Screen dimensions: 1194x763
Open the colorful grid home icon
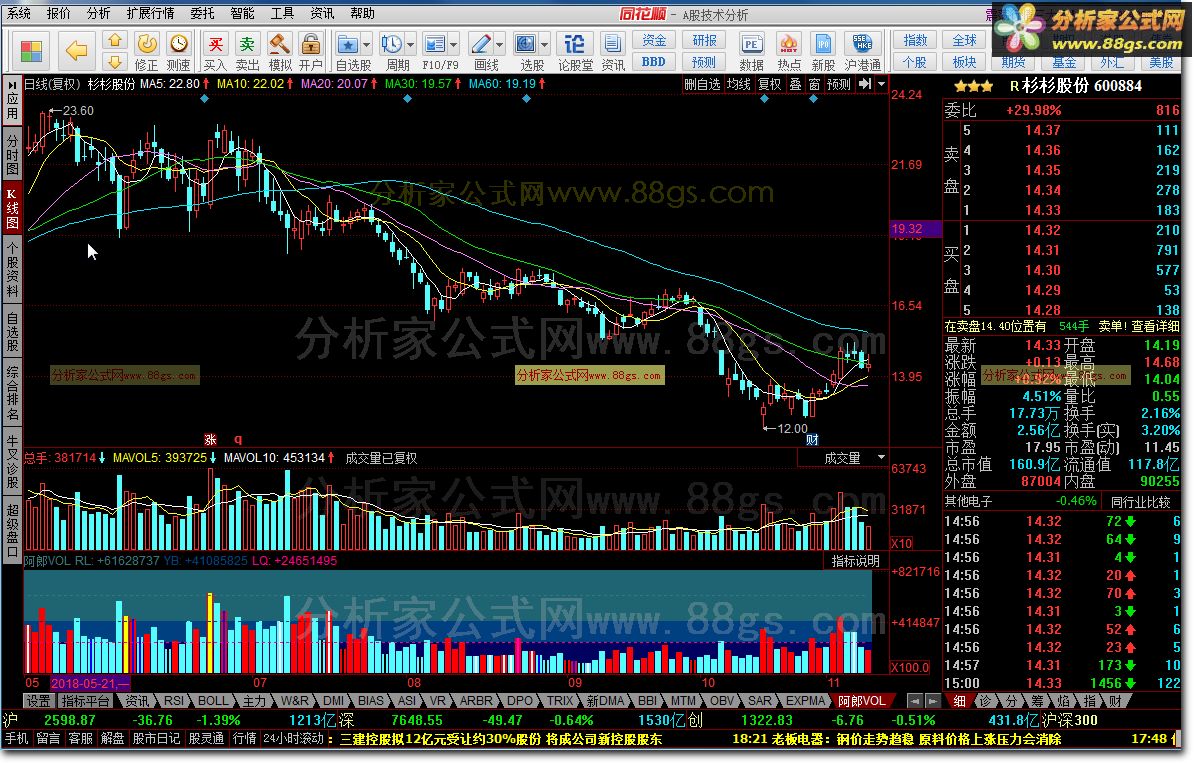click(32, 52)
